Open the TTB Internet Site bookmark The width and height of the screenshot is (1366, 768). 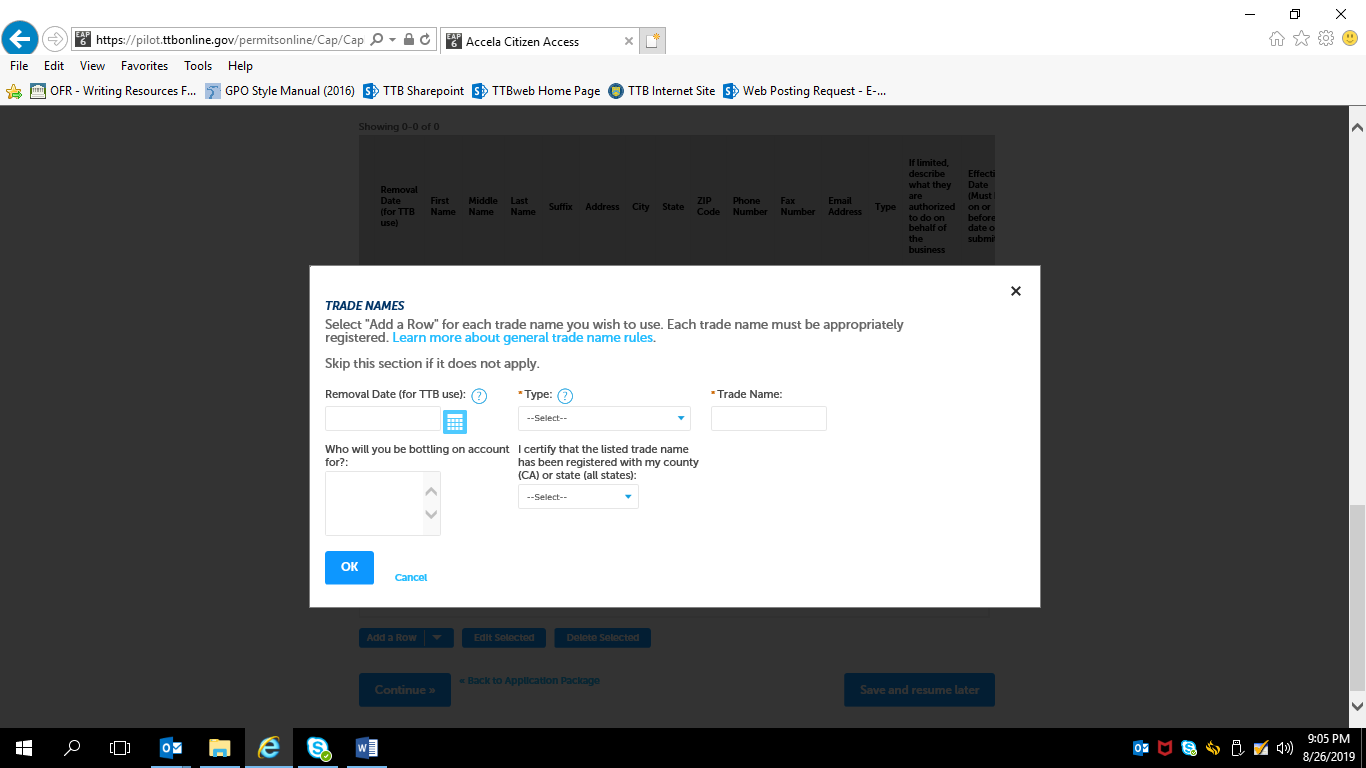tap(662, 91)
